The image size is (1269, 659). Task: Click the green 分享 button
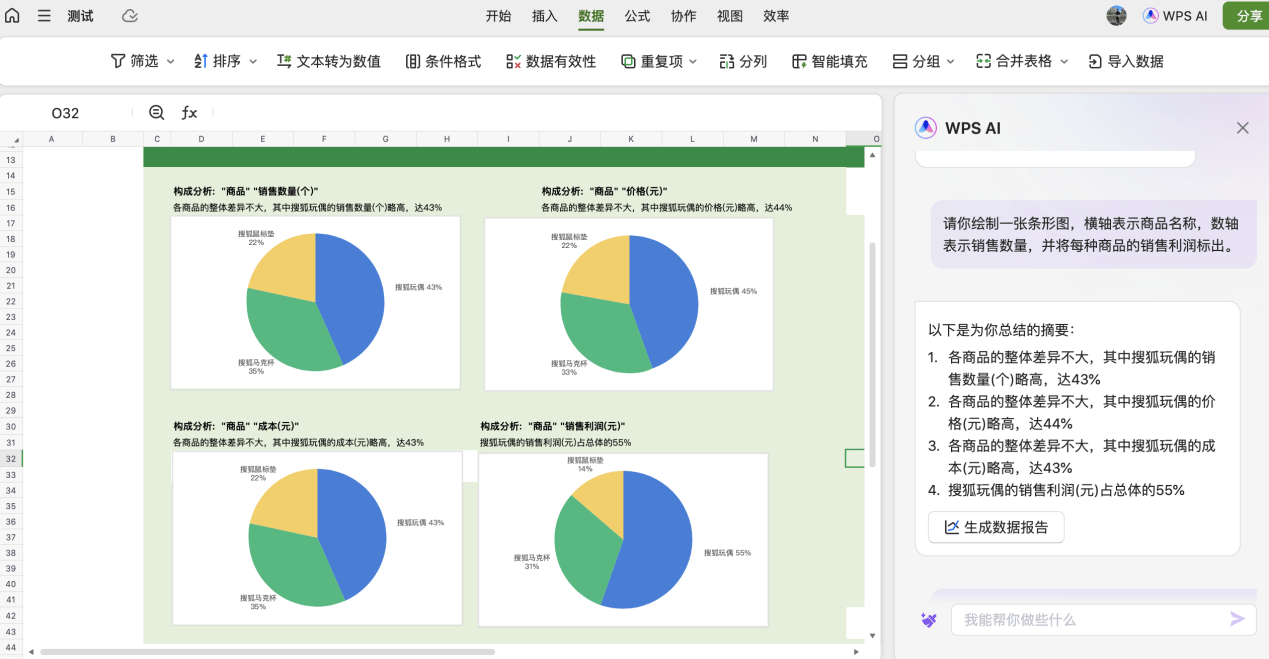pyautogui.click(x=1248, y=16)
